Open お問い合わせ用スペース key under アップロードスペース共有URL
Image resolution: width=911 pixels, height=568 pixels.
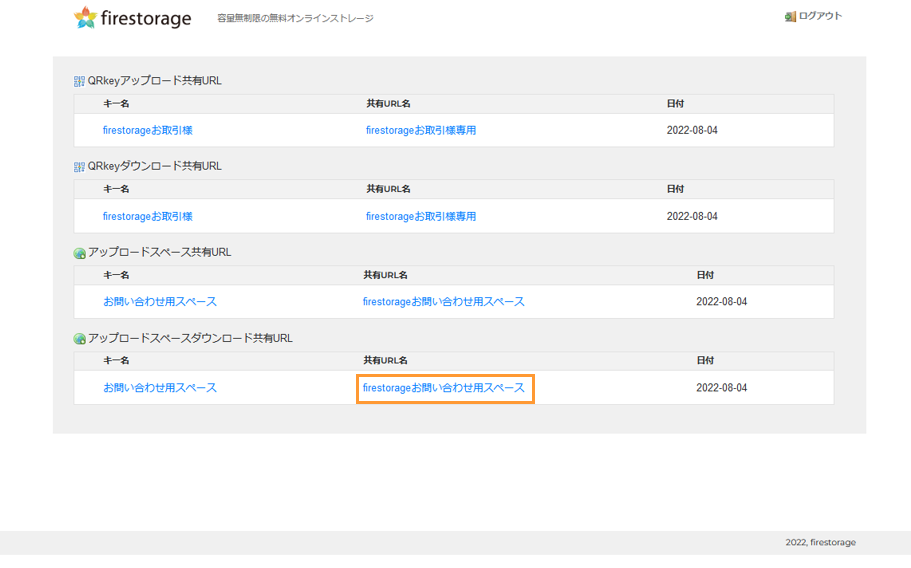pos(160,301)
